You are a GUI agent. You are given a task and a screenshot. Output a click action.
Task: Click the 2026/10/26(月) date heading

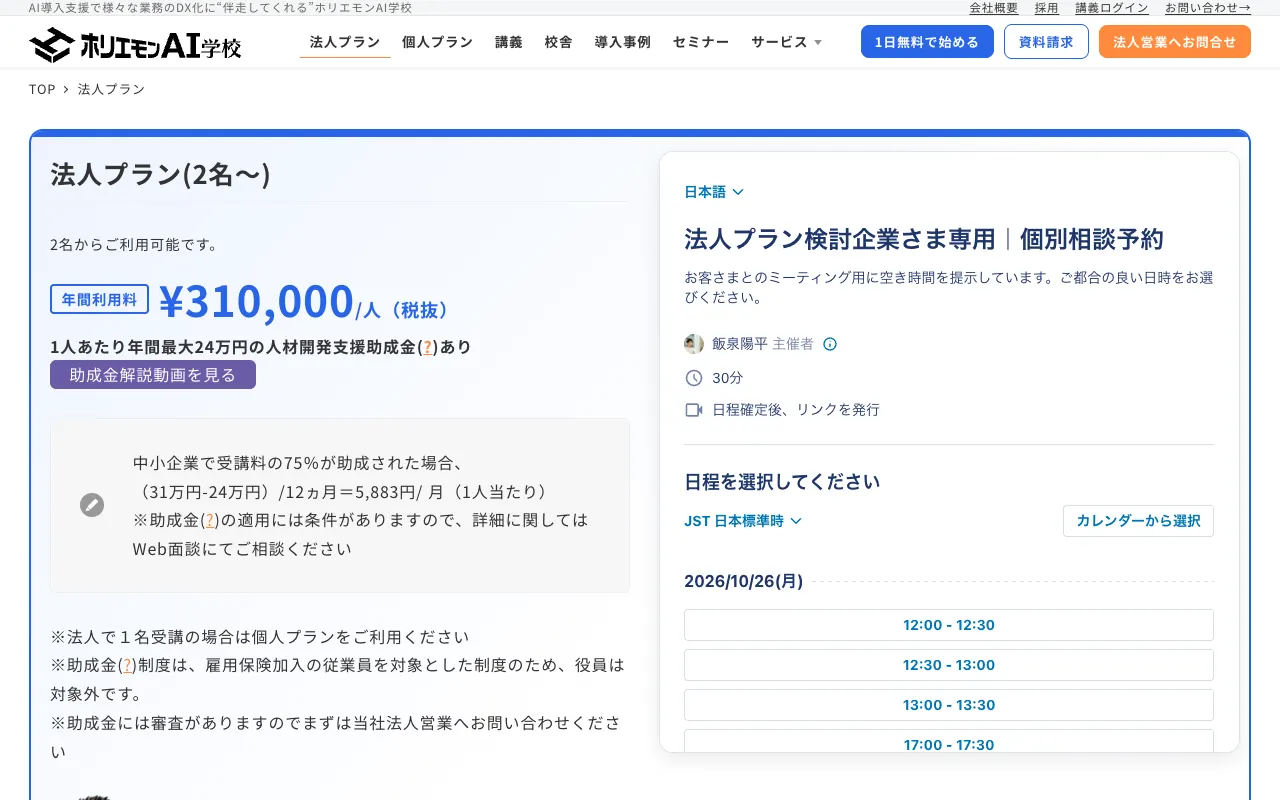743,581
